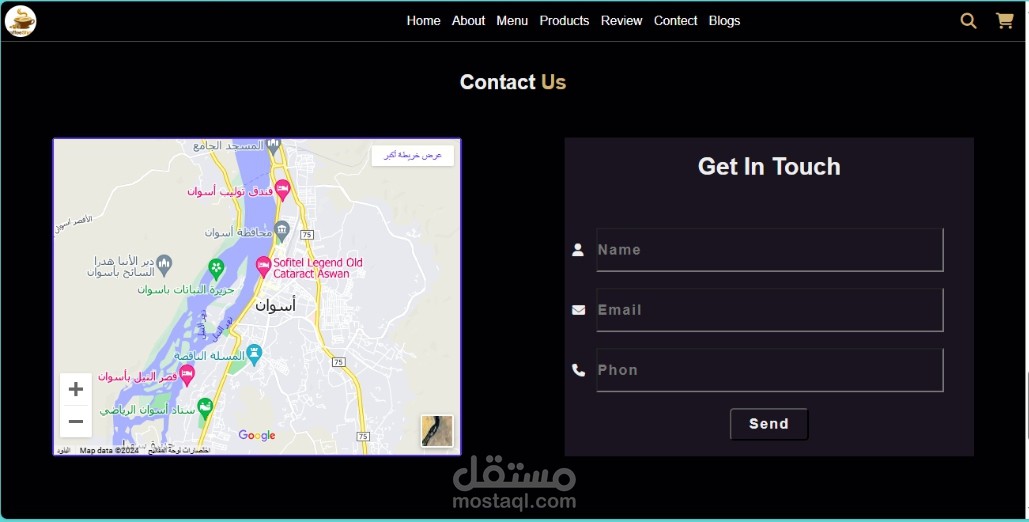The height and width of the screenshot is (522, 1029).
Task: Go to the Home menu item
Action: pyautogui.click(x=423, y=21)
